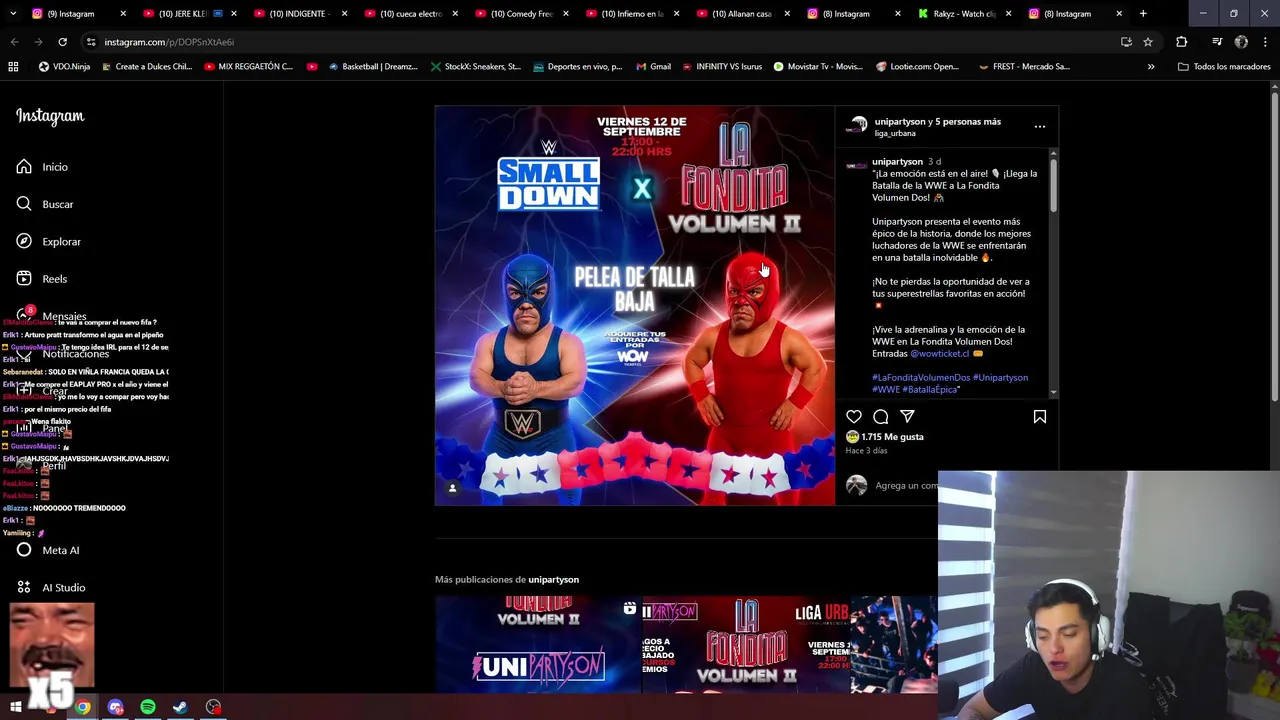The image size is (1280, 720).
Task: Click liga_urbana under post header
Action: tap(895, 134)
